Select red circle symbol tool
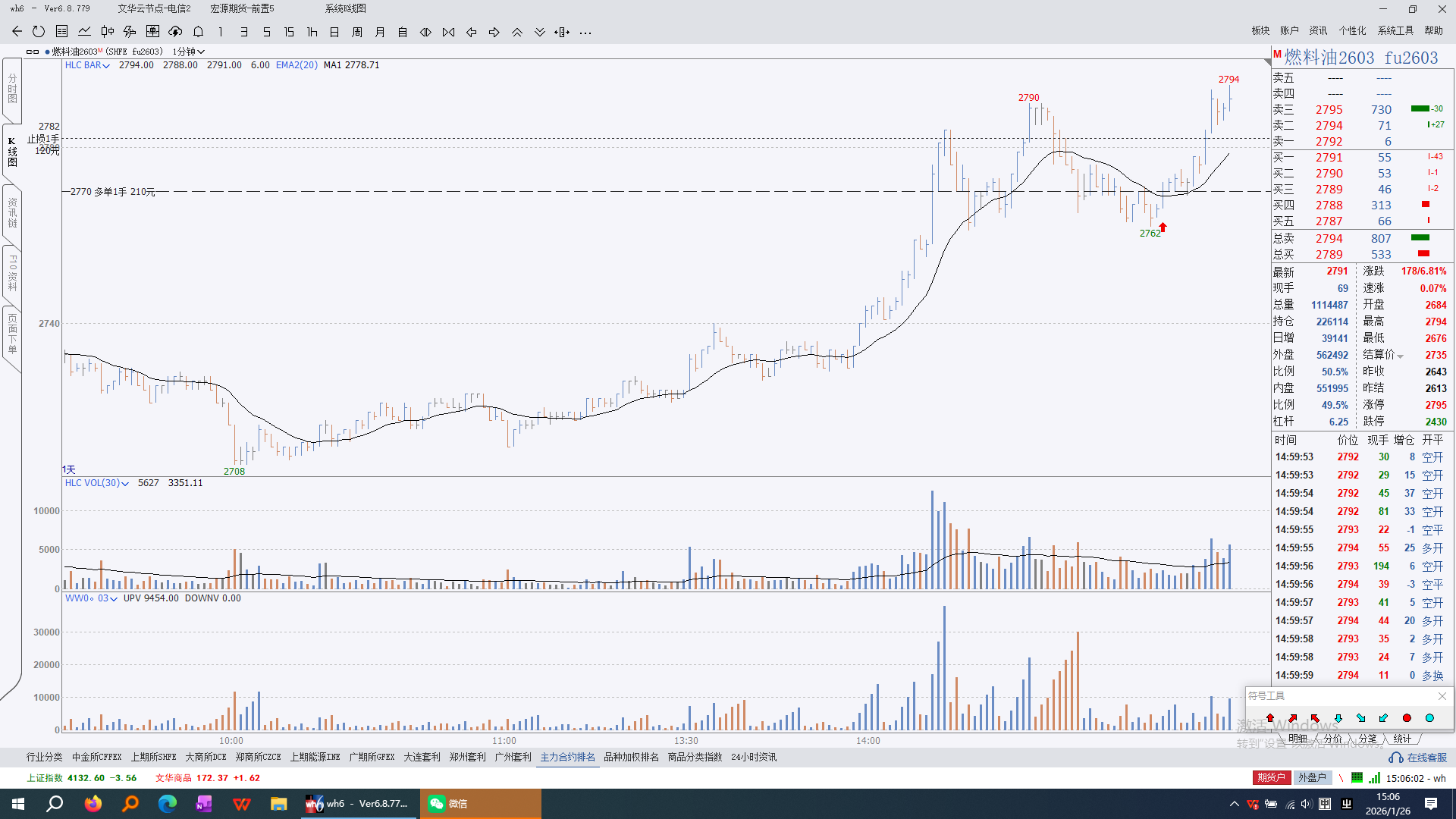 pos(1407,717)
